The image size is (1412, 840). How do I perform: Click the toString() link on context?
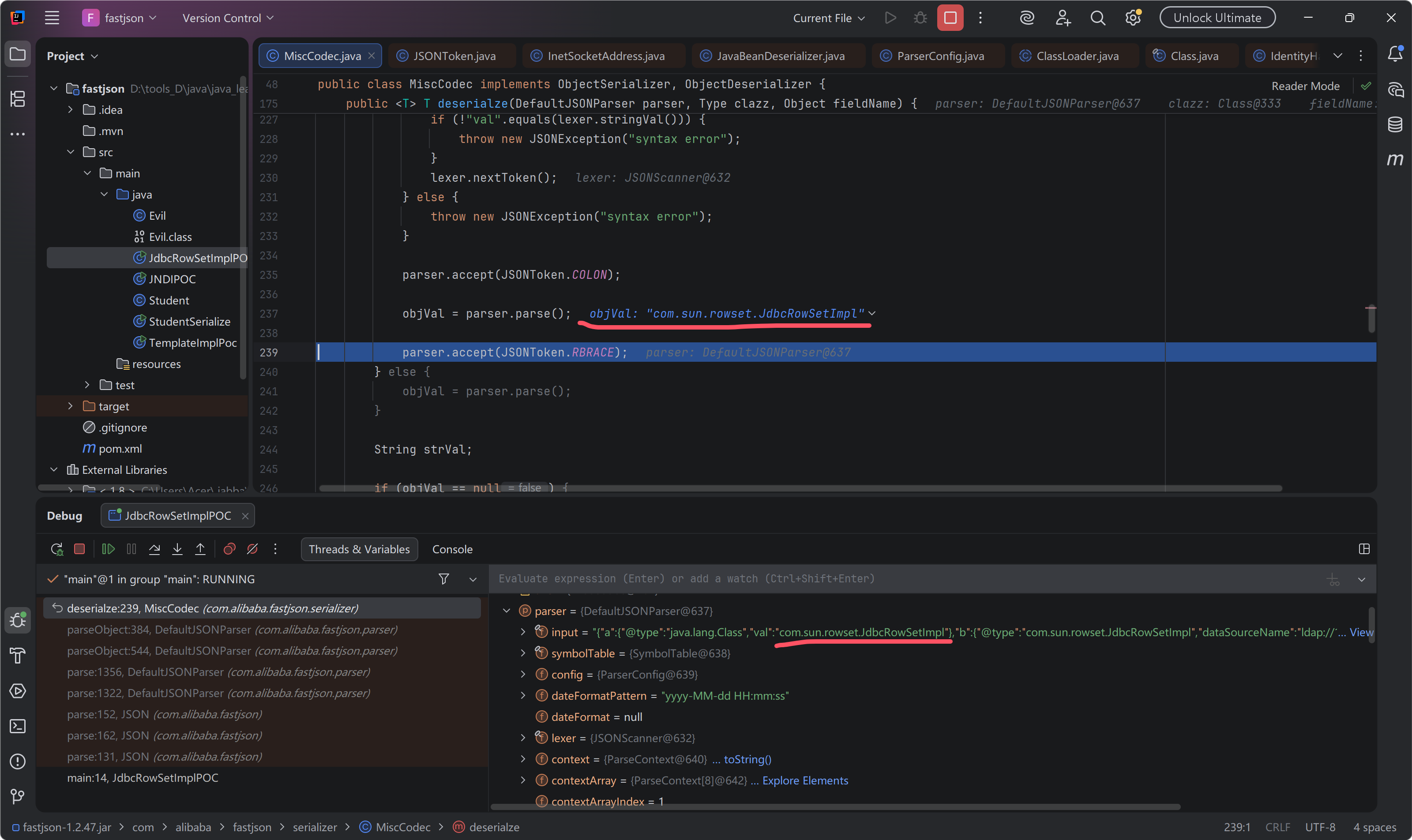pos(747,759)
